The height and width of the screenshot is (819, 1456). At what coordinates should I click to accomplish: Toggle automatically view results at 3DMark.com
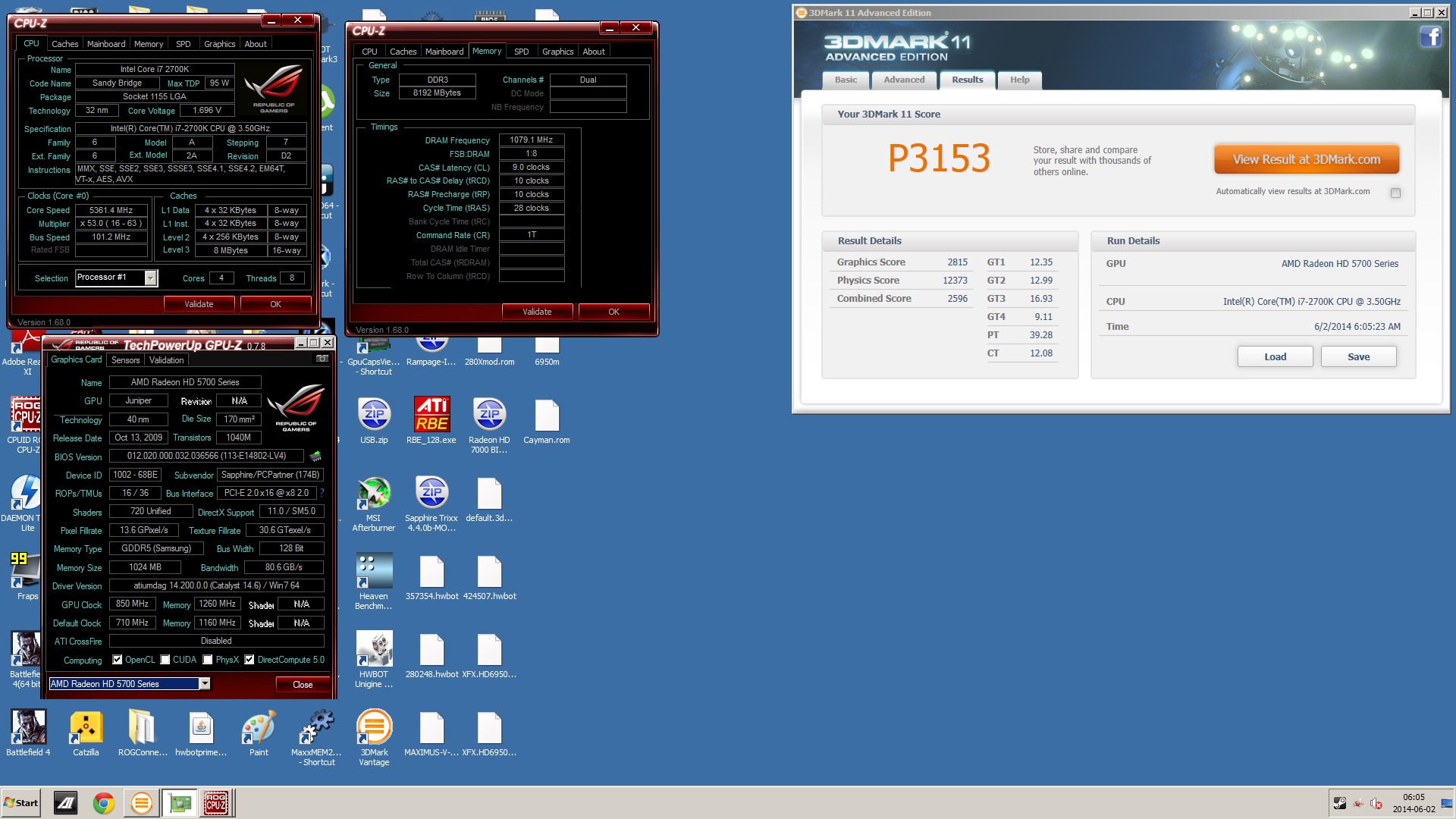[x=1395, y=193]
